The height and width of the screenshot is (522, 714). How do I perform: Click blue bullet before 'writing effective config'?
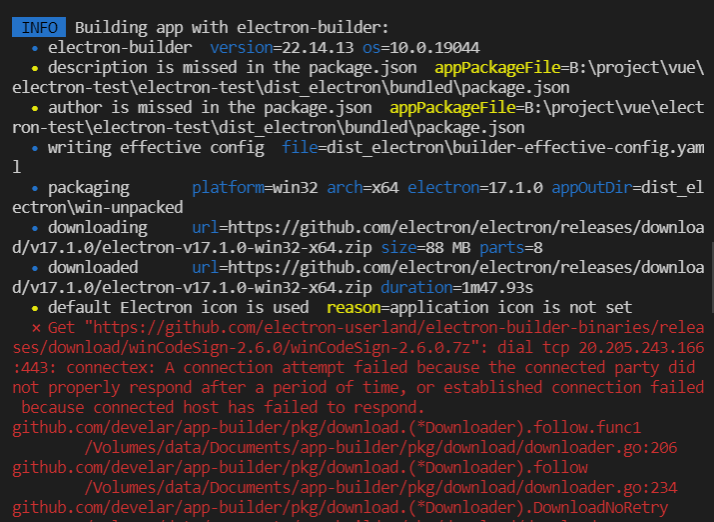[x=35, y=148]
